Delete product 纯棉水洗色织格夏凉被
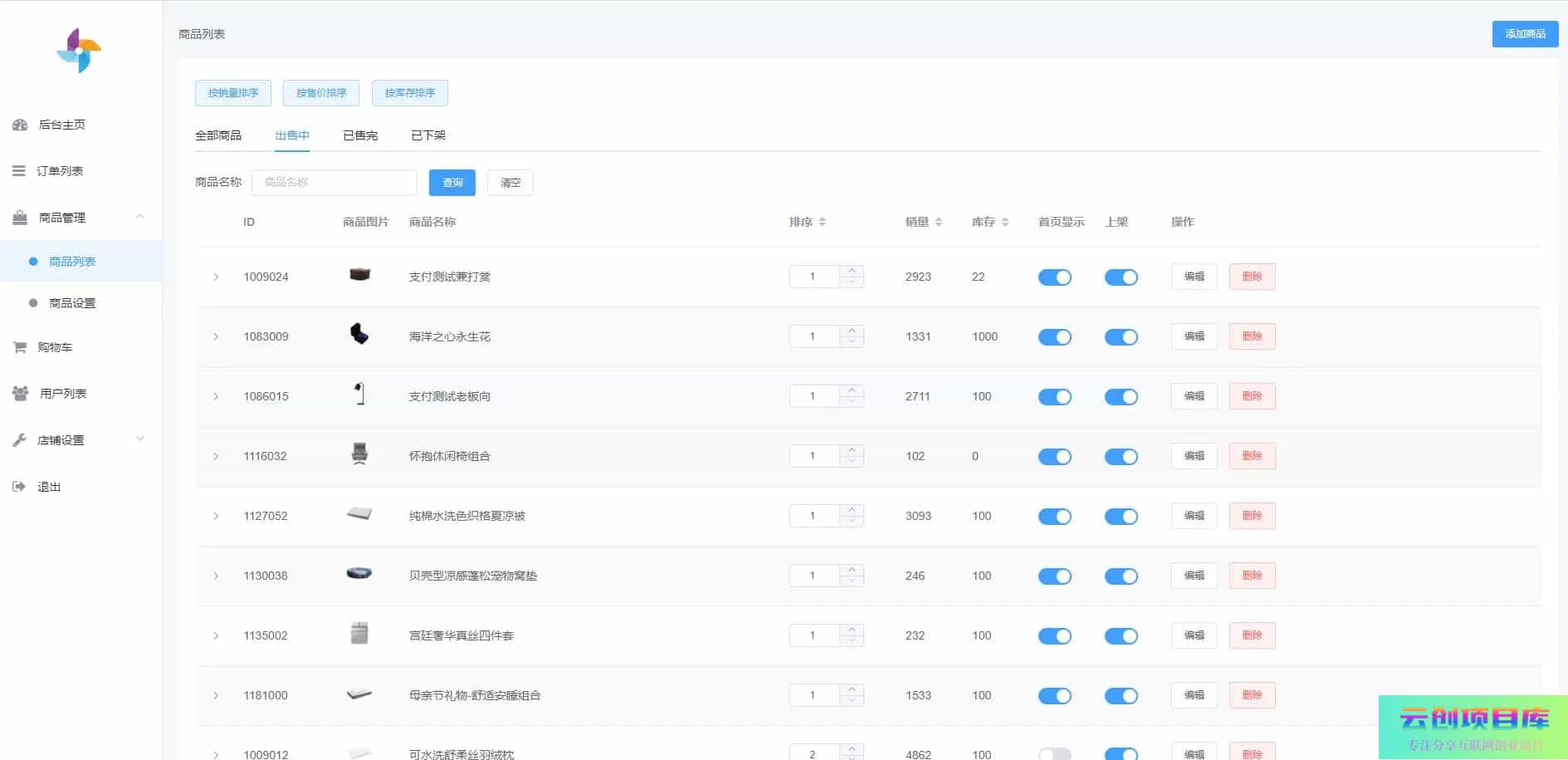1568x760 pixels. point(1251,516)
